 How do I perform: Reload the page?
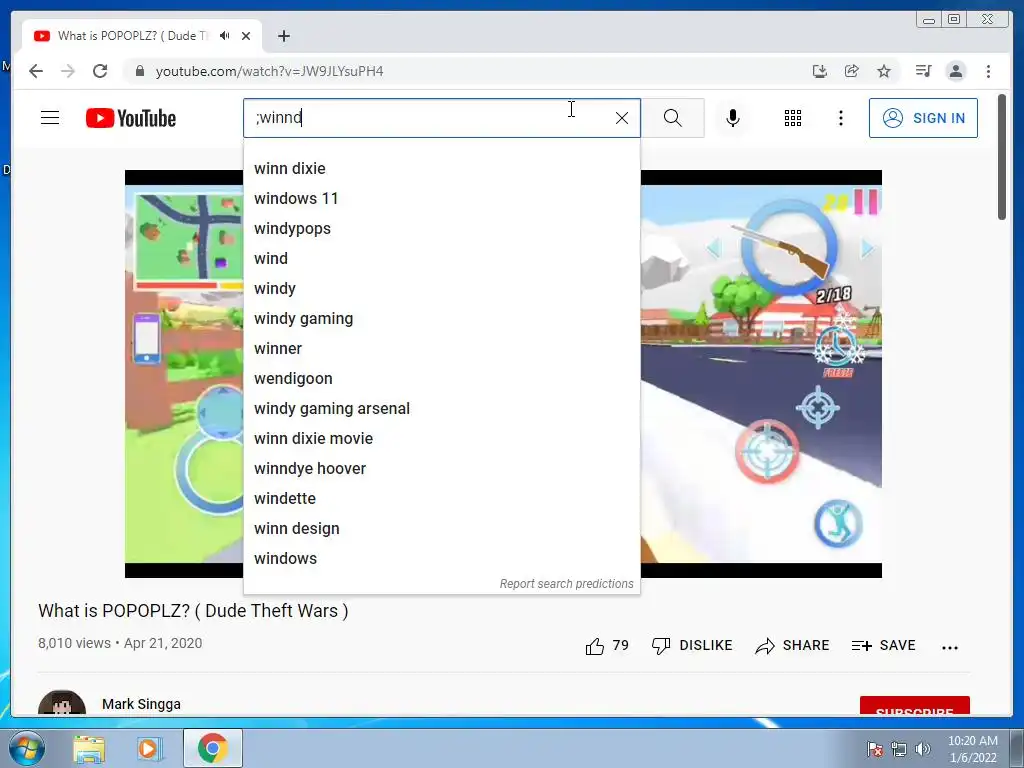(100, 71)
